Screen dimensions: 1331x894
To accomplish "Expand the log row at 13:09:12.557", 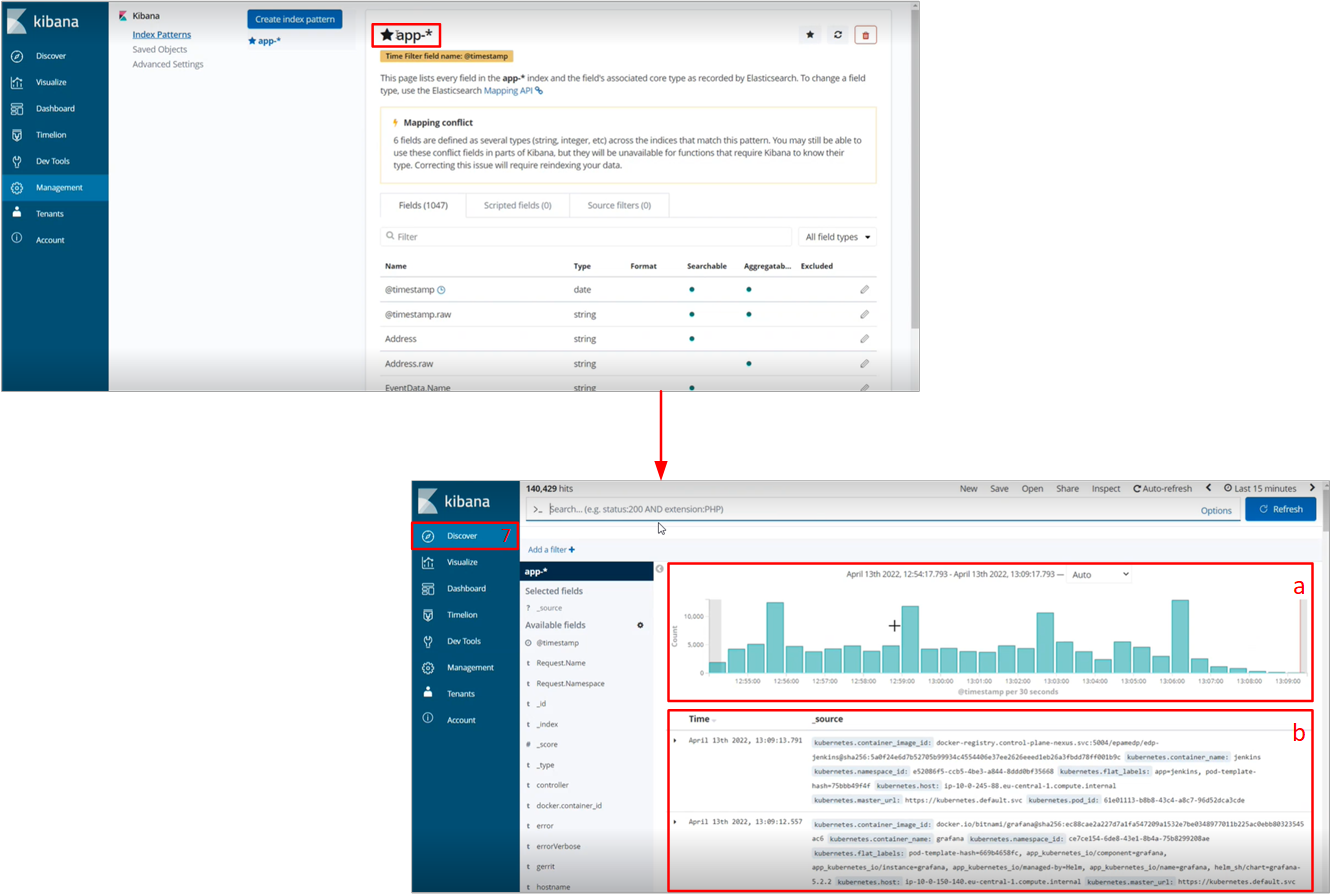I will pos(675,821).
